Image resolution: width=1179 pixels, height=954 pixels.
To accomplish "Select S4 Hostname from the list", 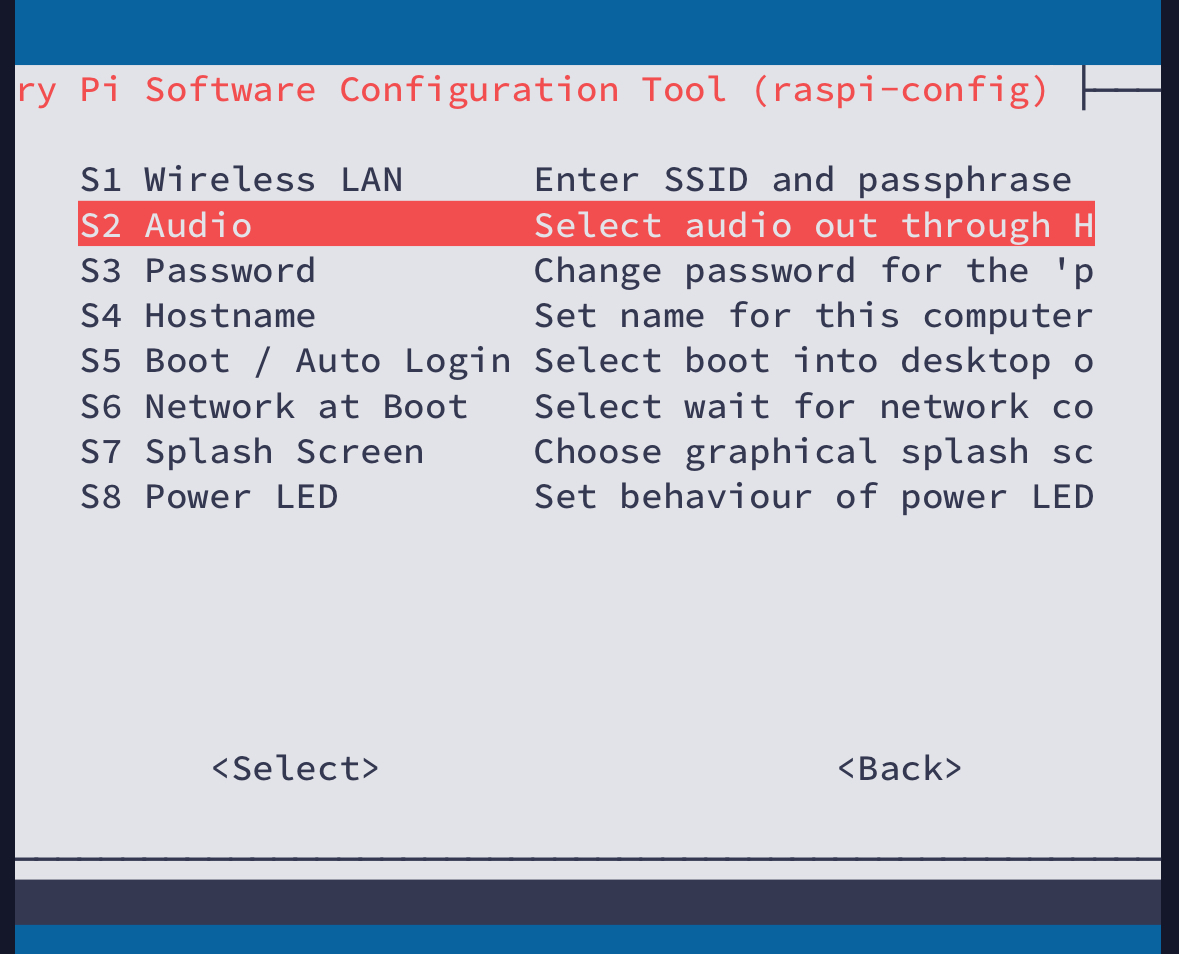I will [198, 316].
